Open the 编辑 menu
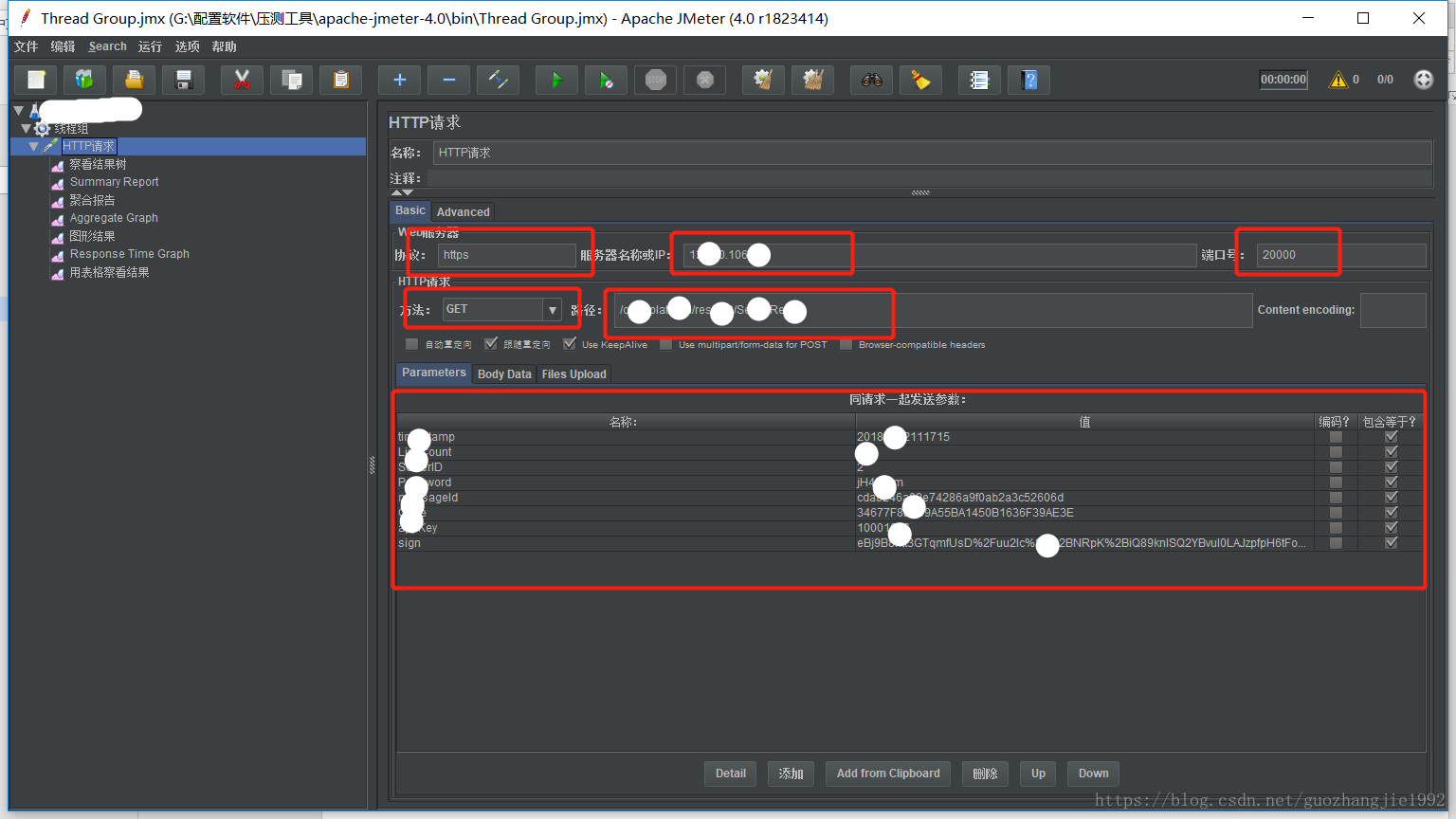The width and height of the screenshot is (1456, 819). (63, 46)
